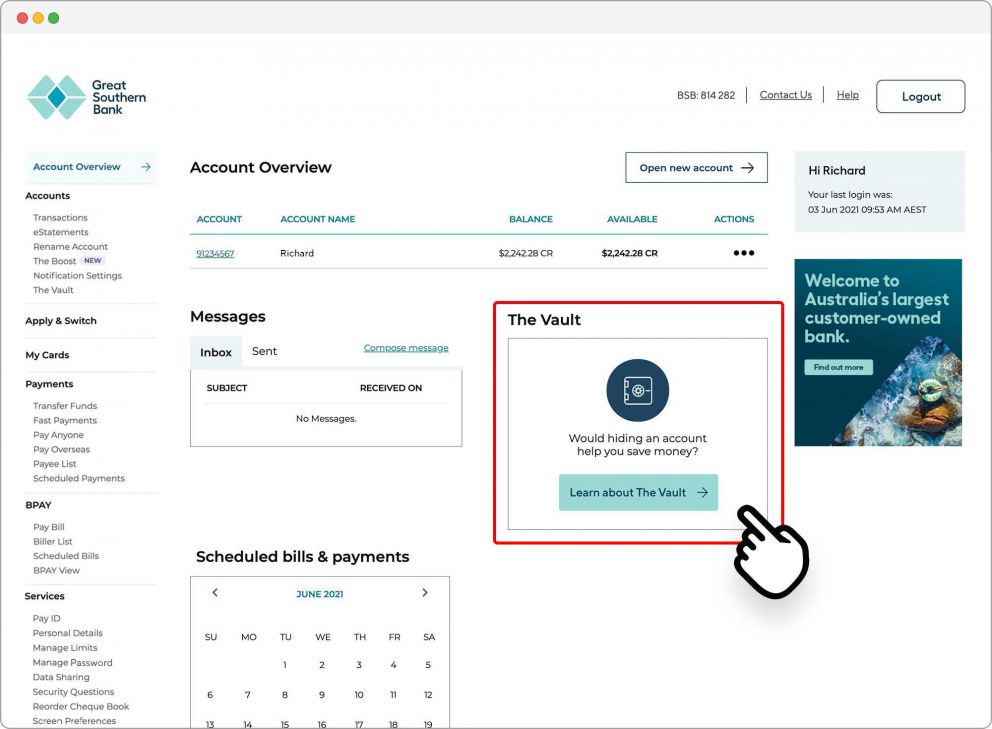Go to next month in calendar
The height and width of the screenshot is (729, 992).
[425, 593]
